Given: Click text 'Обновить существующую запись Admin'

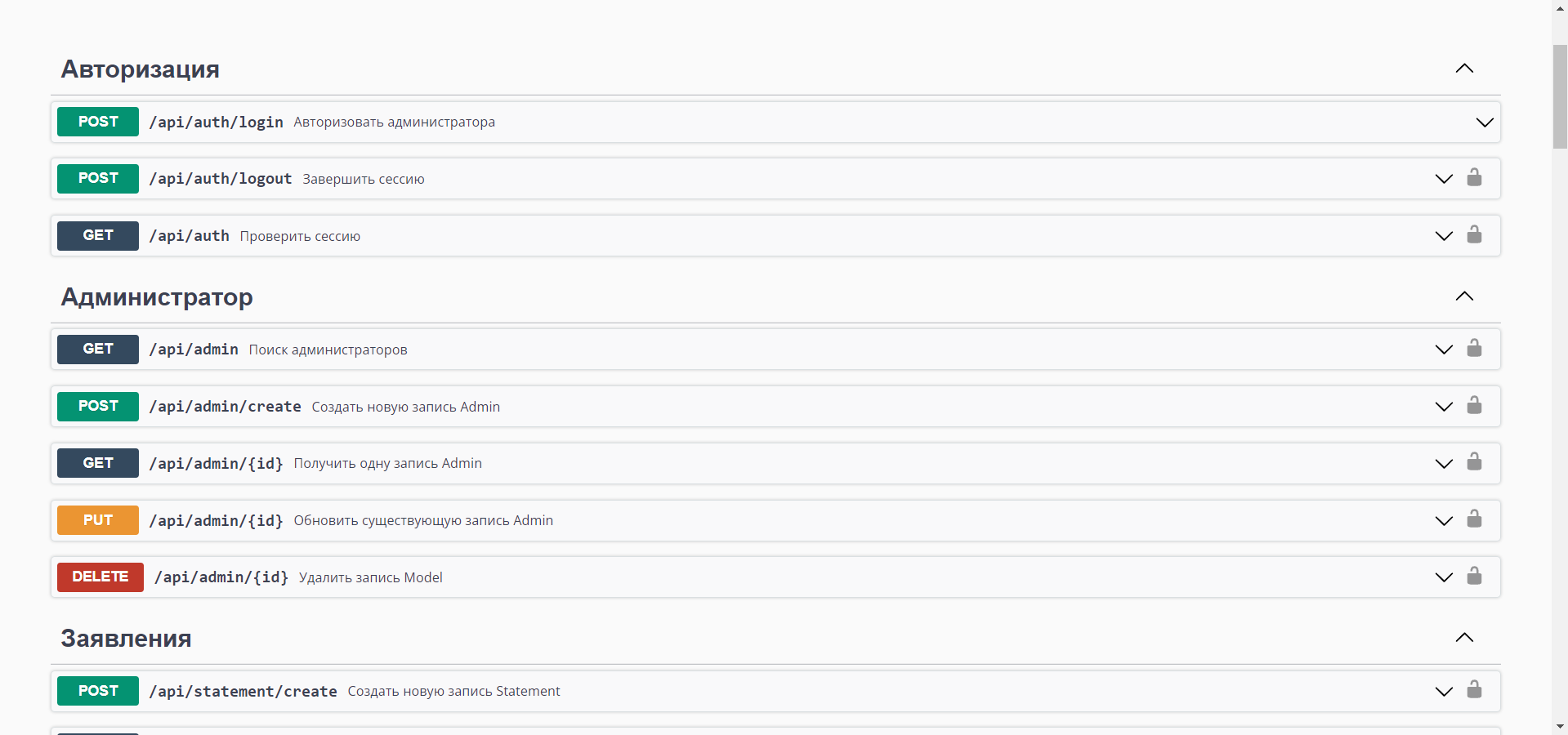Looking at the screenshot, I should [423, 521].
